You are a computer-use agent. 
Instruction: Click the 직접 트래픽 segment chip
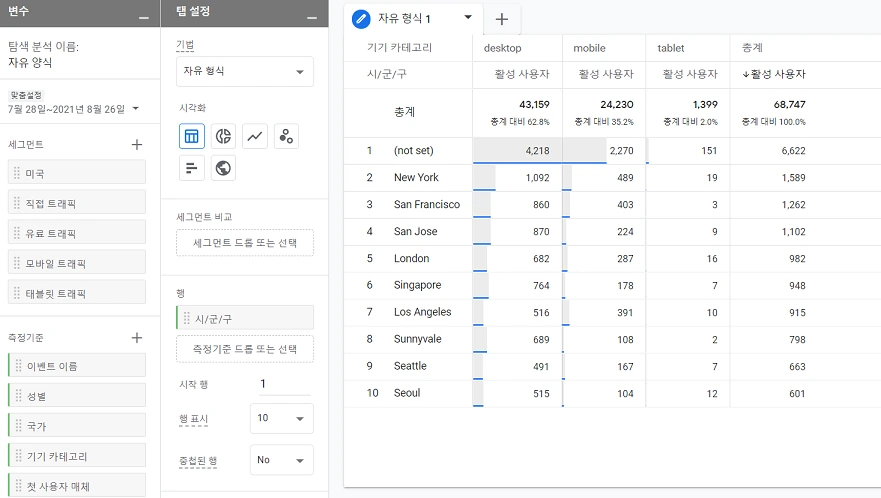tap(77, 202)
